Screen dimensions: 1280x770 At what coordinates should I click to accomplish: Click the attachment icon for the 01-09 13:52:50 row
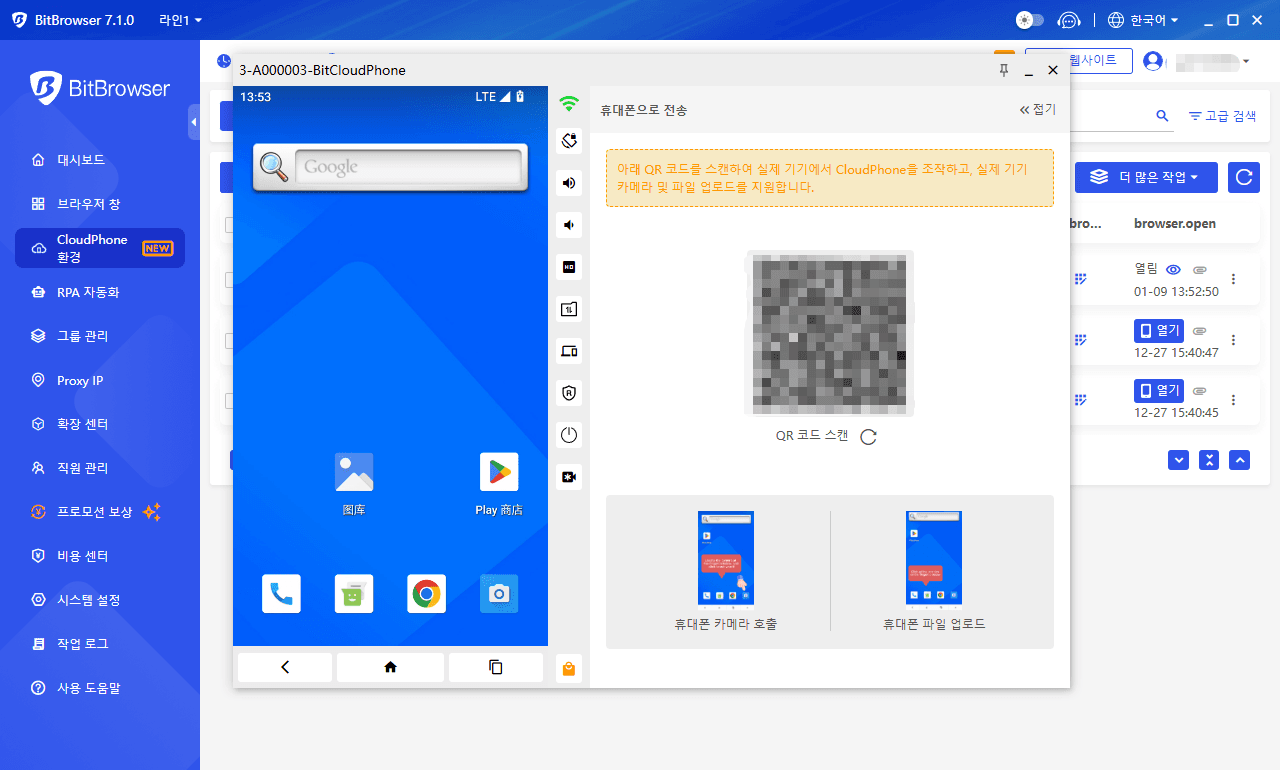(1200, 270)
